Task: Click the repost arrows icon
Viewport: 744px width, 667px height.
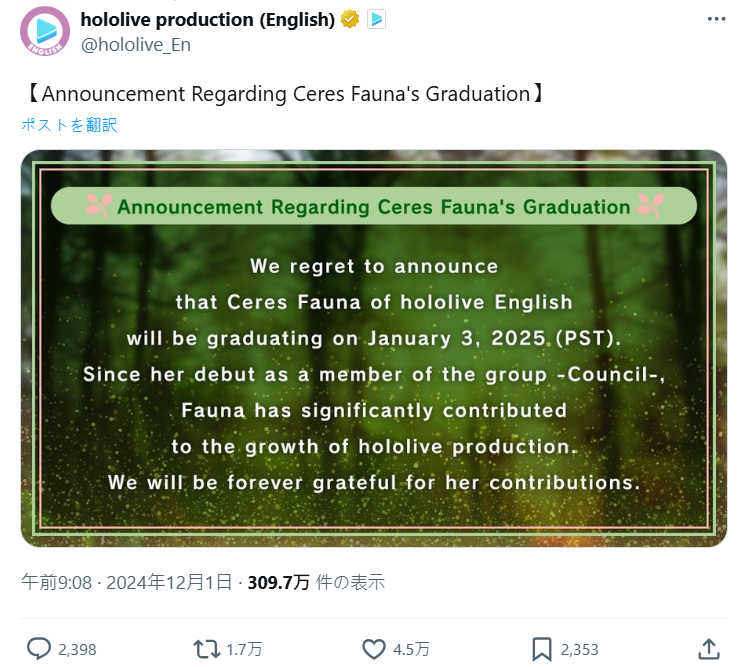Action: tap(207, 649)
